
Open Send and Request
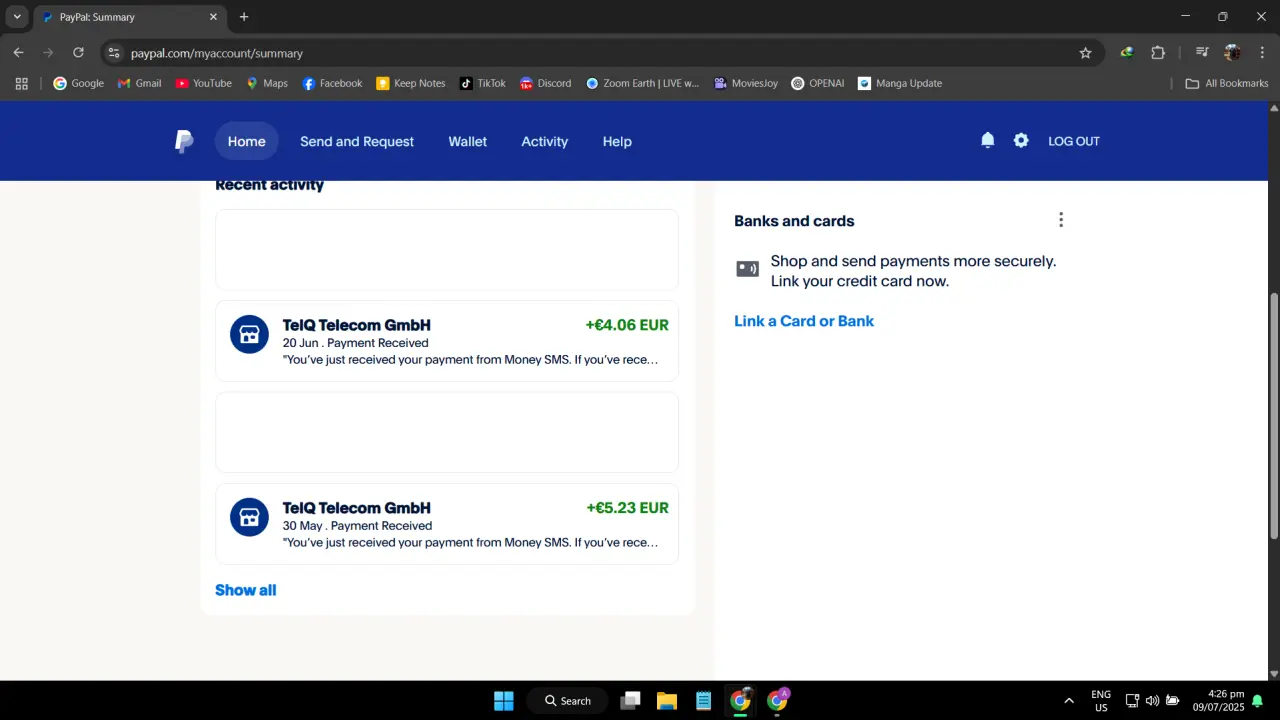click(357, 141)
